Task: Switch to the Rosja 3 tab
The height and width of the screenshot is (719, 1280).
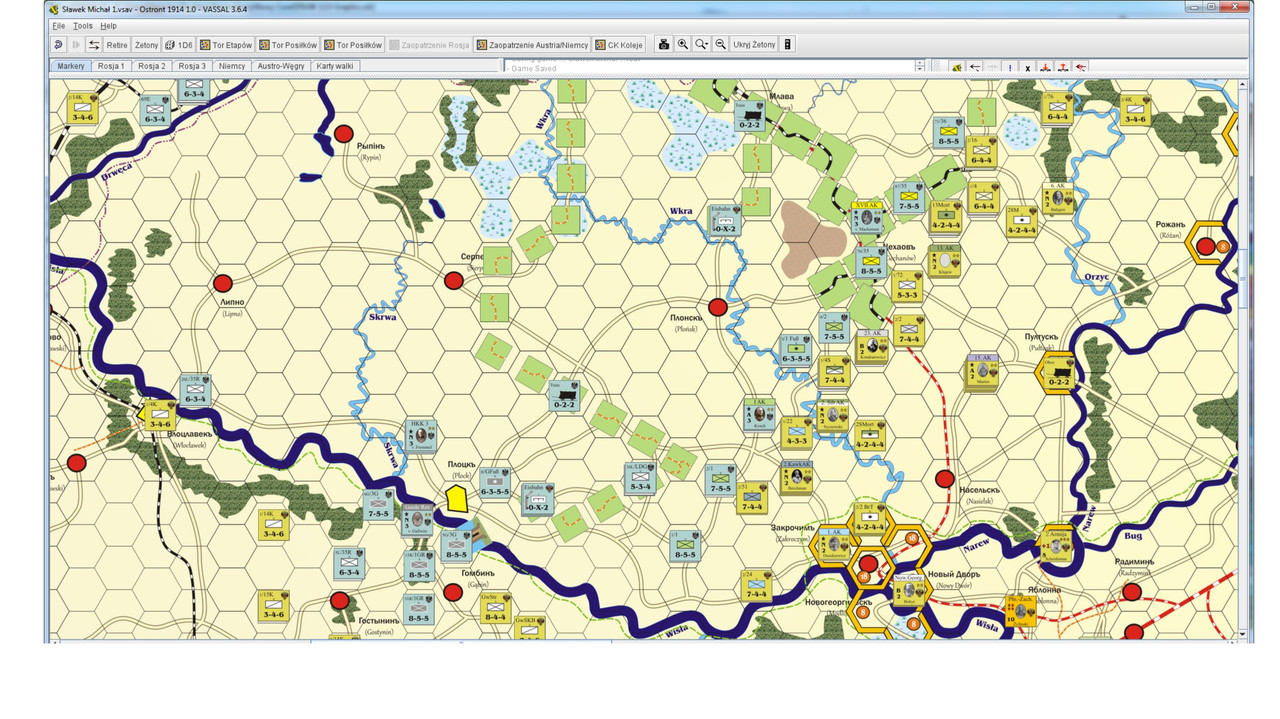Action: tap(192, 66)
